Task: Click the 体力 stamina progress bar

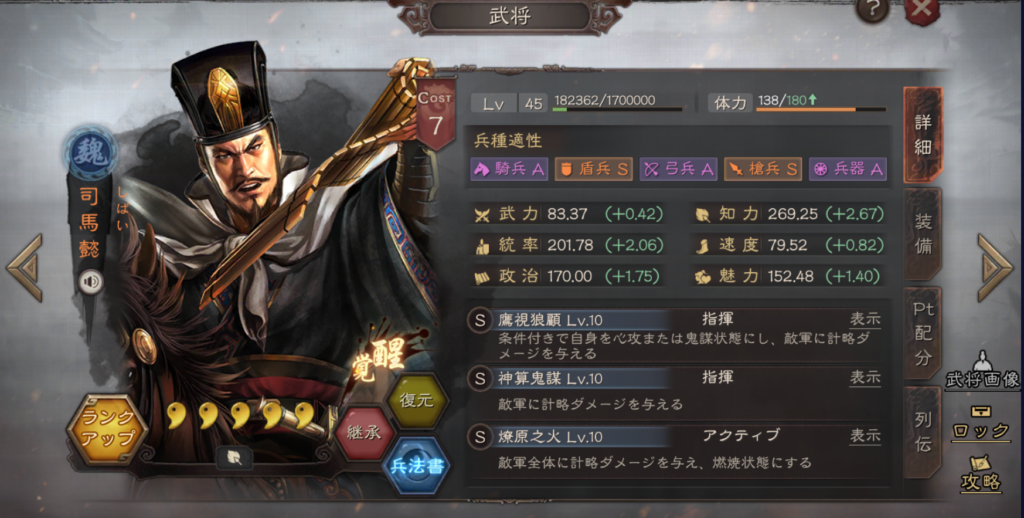Action: pyautogui.click(x=821, y=109)
